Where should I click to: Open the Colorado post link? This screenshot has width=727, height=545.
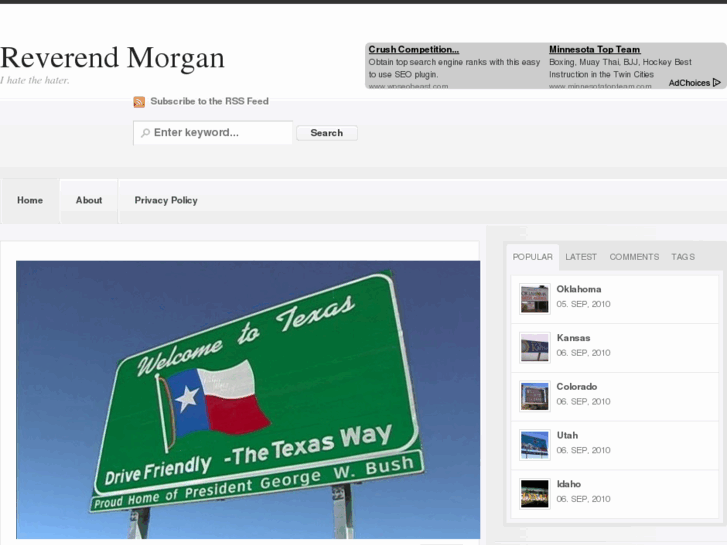coord(576,386)
